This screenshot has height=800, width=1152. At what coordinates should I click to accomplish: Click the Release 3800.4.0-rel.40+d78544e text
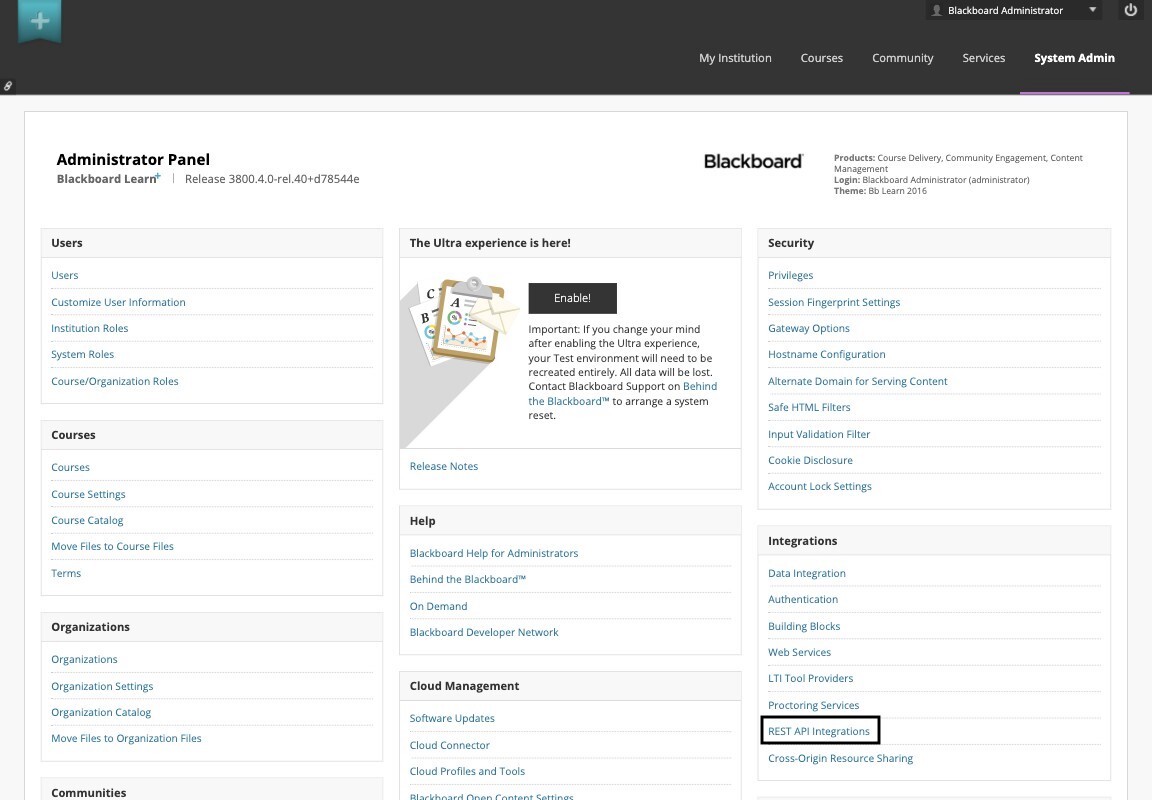pos(272,179)
